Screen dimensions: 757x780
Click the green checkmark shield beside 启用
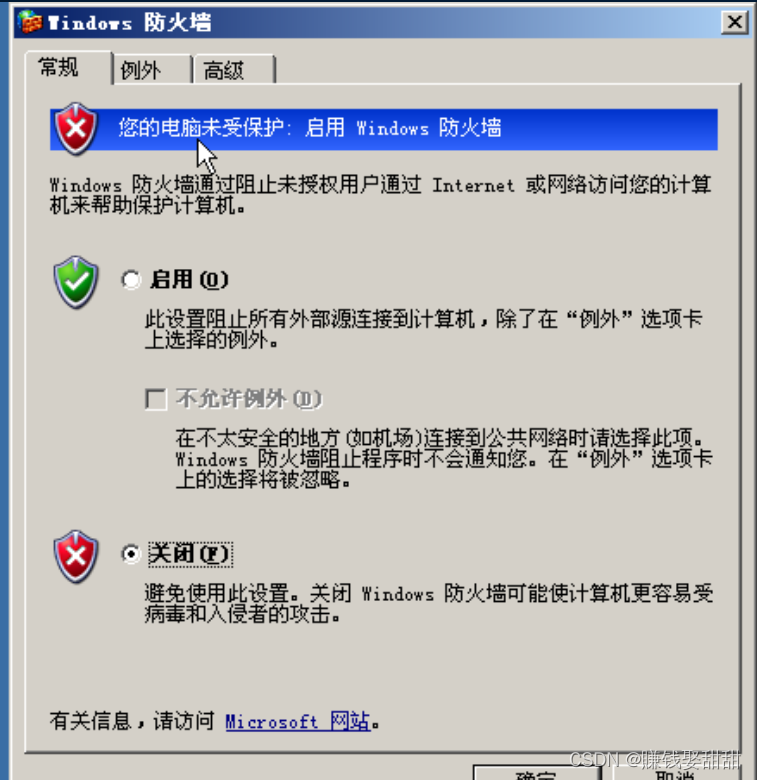click(x=76, y=282)
